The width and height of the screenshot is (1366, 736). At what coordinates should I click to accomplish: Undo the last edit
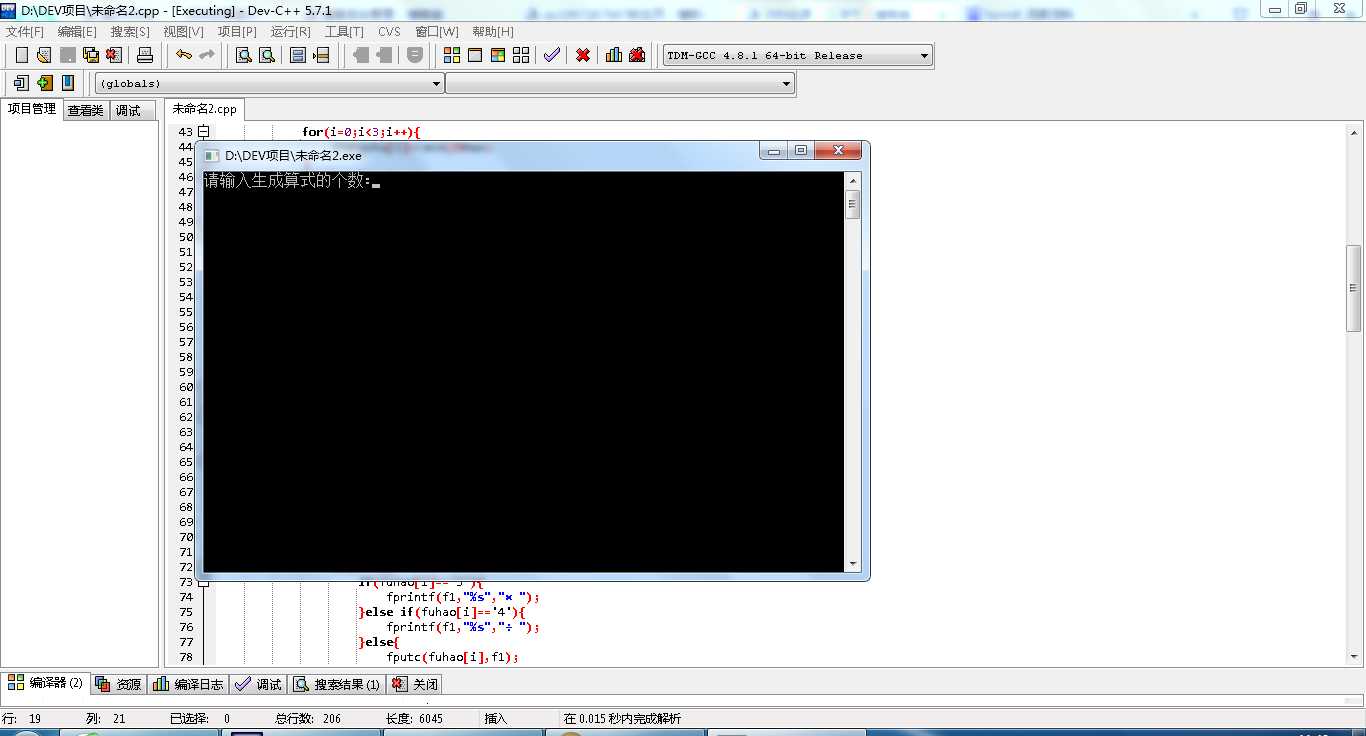coord(184,55)
